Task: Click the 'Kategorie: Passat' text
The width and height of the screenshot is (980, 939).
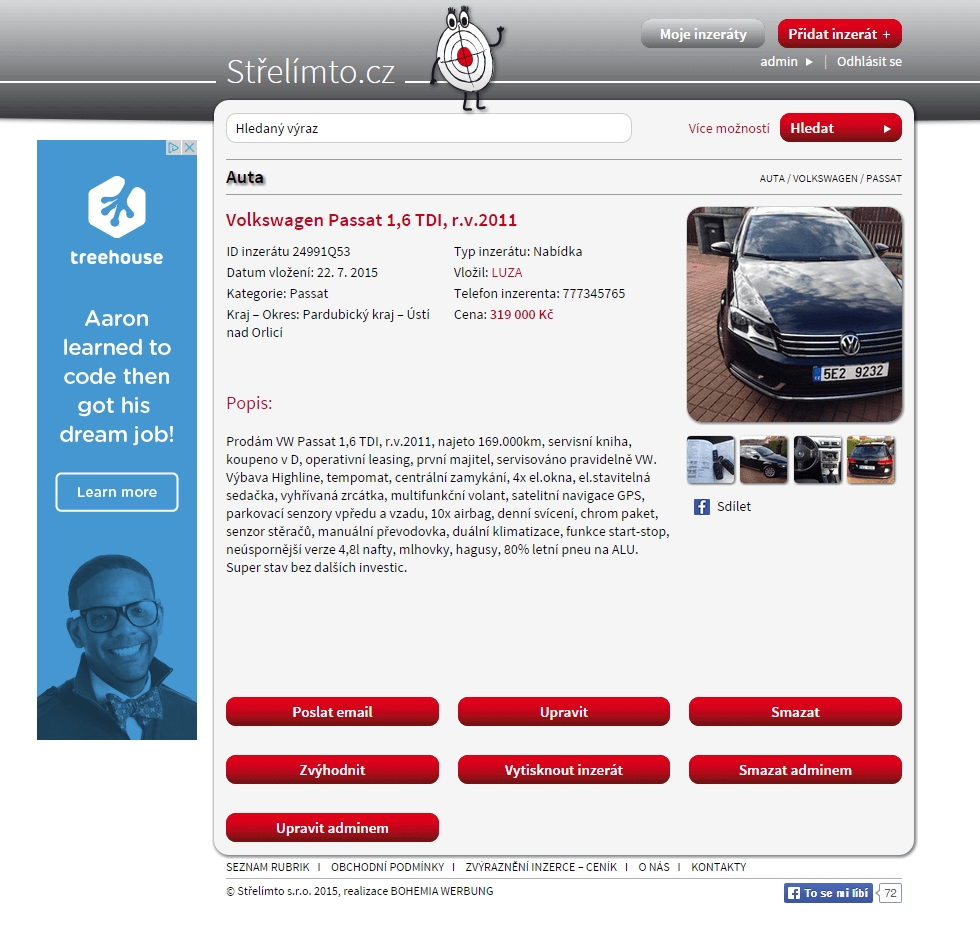Action: click(x=277, y=293)
